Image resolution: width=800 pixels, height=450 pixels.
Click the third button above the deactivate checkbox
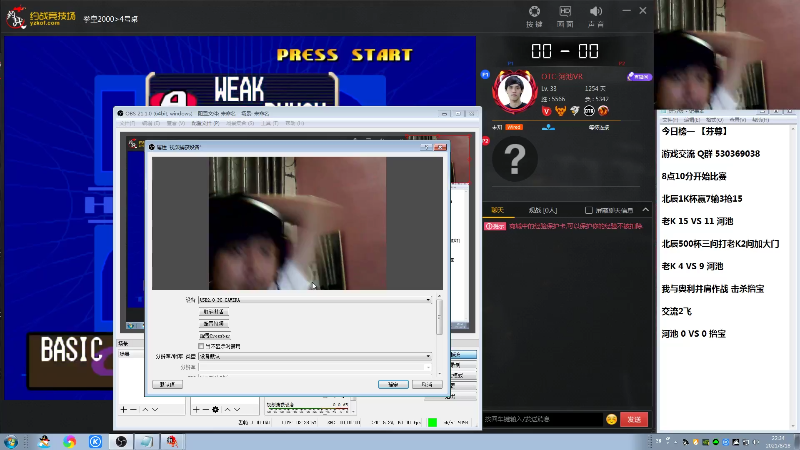tap(215, 336)
